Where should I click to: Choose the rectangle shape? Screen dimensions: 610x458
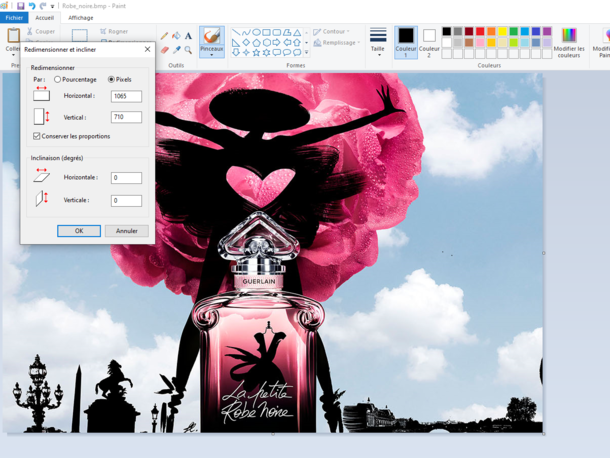tap(266, 32)
